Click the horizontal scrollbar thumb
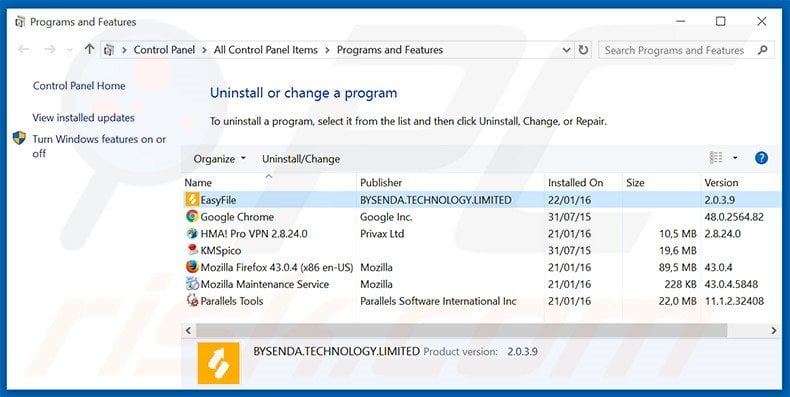The height and width of the screenshot is (397, 790). coord(462,330)
